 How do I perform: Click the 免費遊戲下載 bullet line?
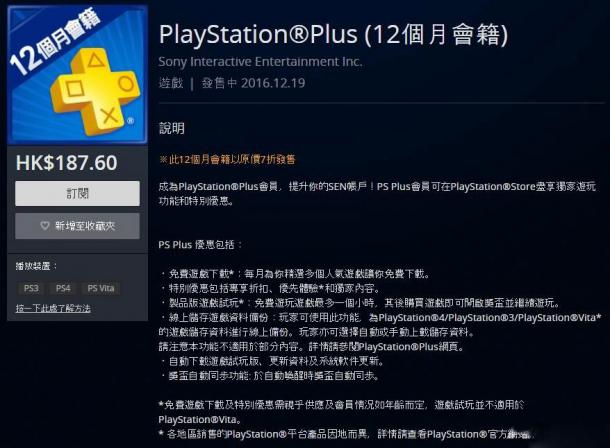tap(296, 274)
